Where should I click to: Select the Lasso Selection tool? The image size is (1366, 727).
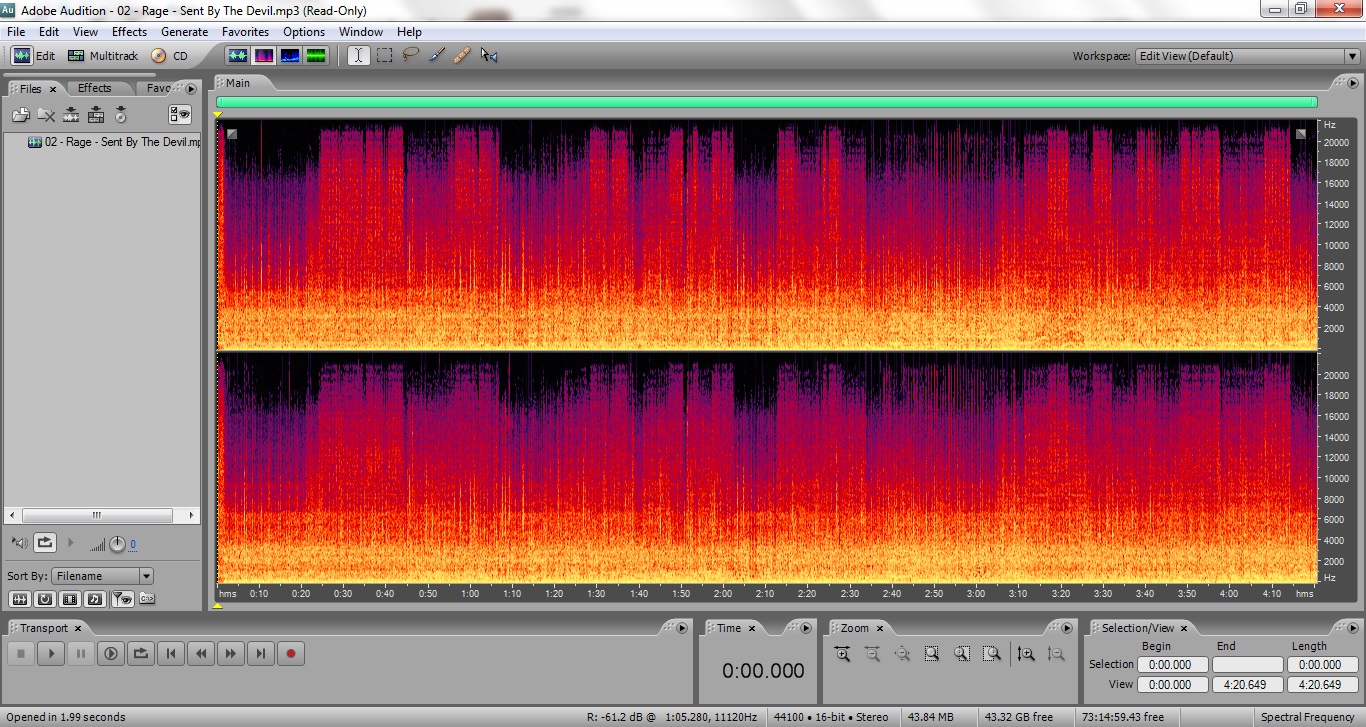[x=410, y=56]
